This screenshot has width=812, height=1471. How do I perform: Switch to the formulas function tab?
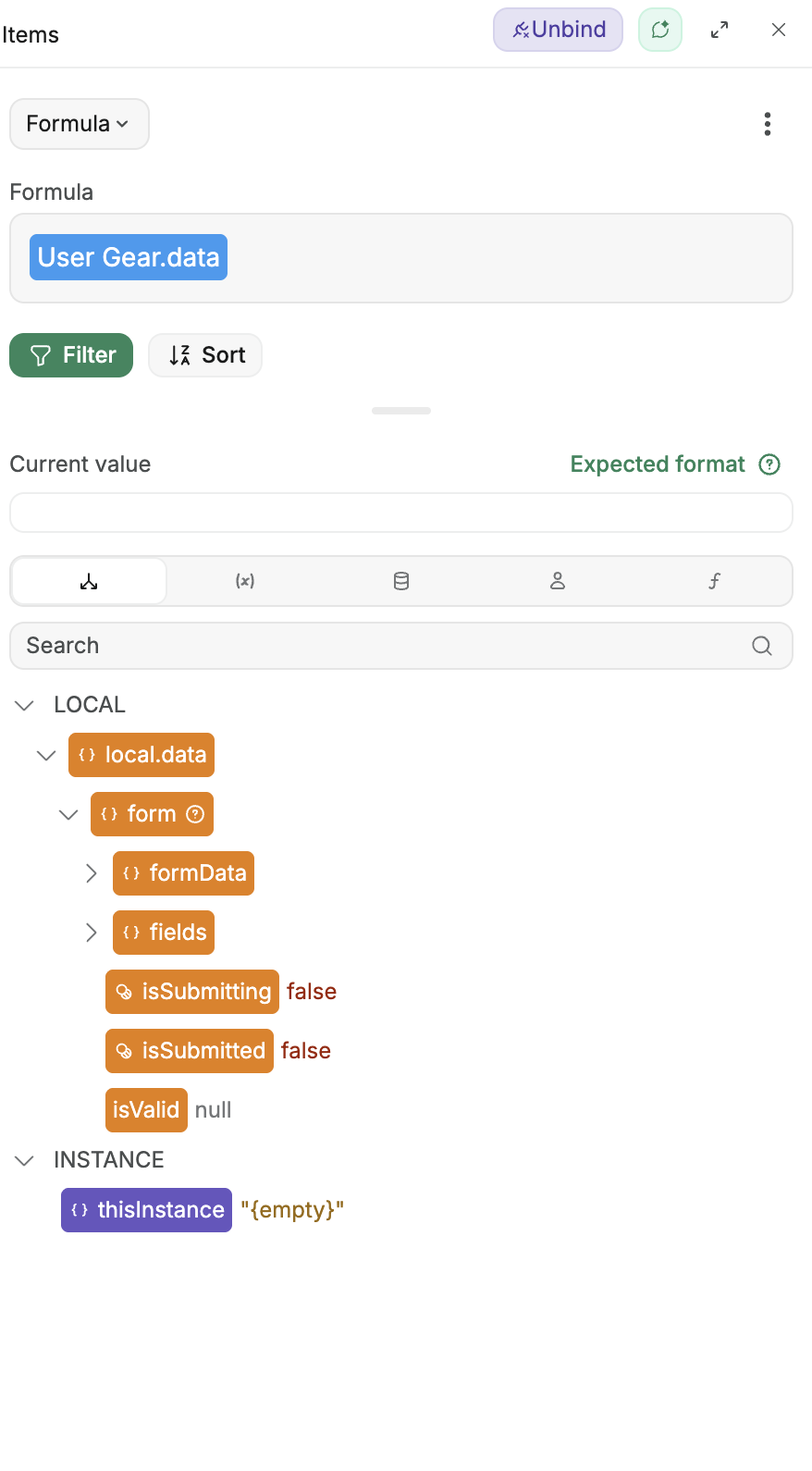(x=714, y=581)
